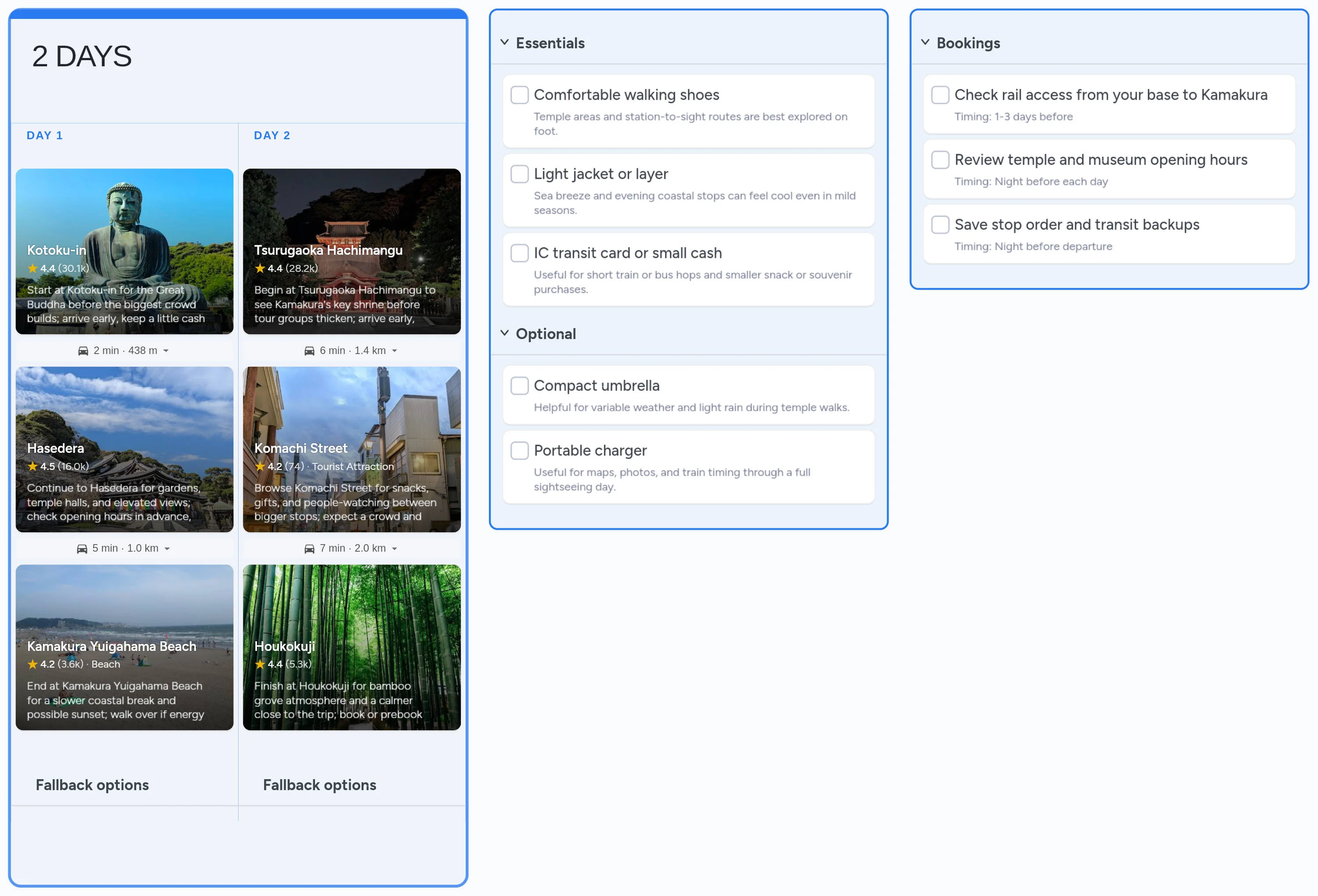Screen dimensions: 1318x896
Task: Click car icon between Kotoku-in and Hasedera
Action: point(83,351)
